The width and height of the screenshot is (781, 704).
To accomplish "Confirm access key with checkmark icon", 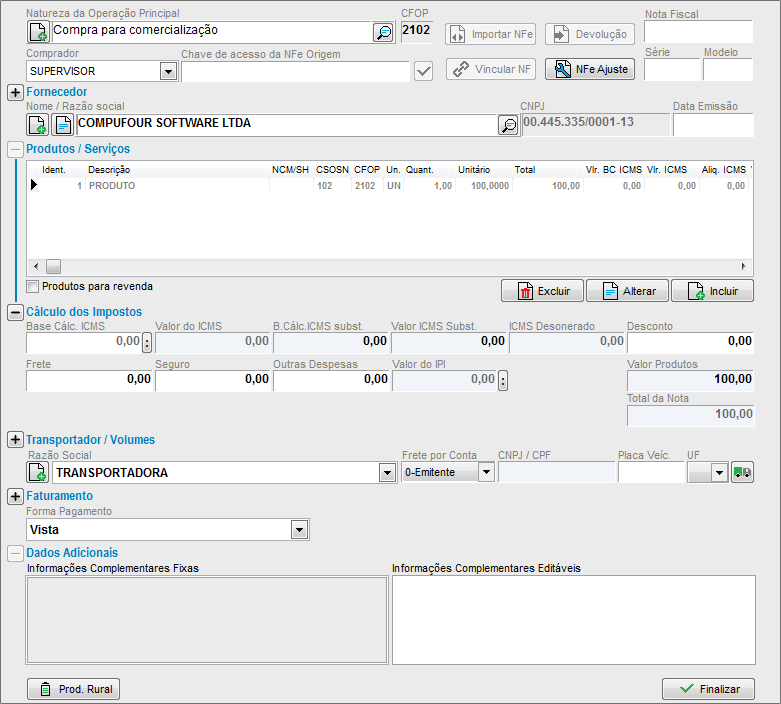I will click(x=423, y=71).
